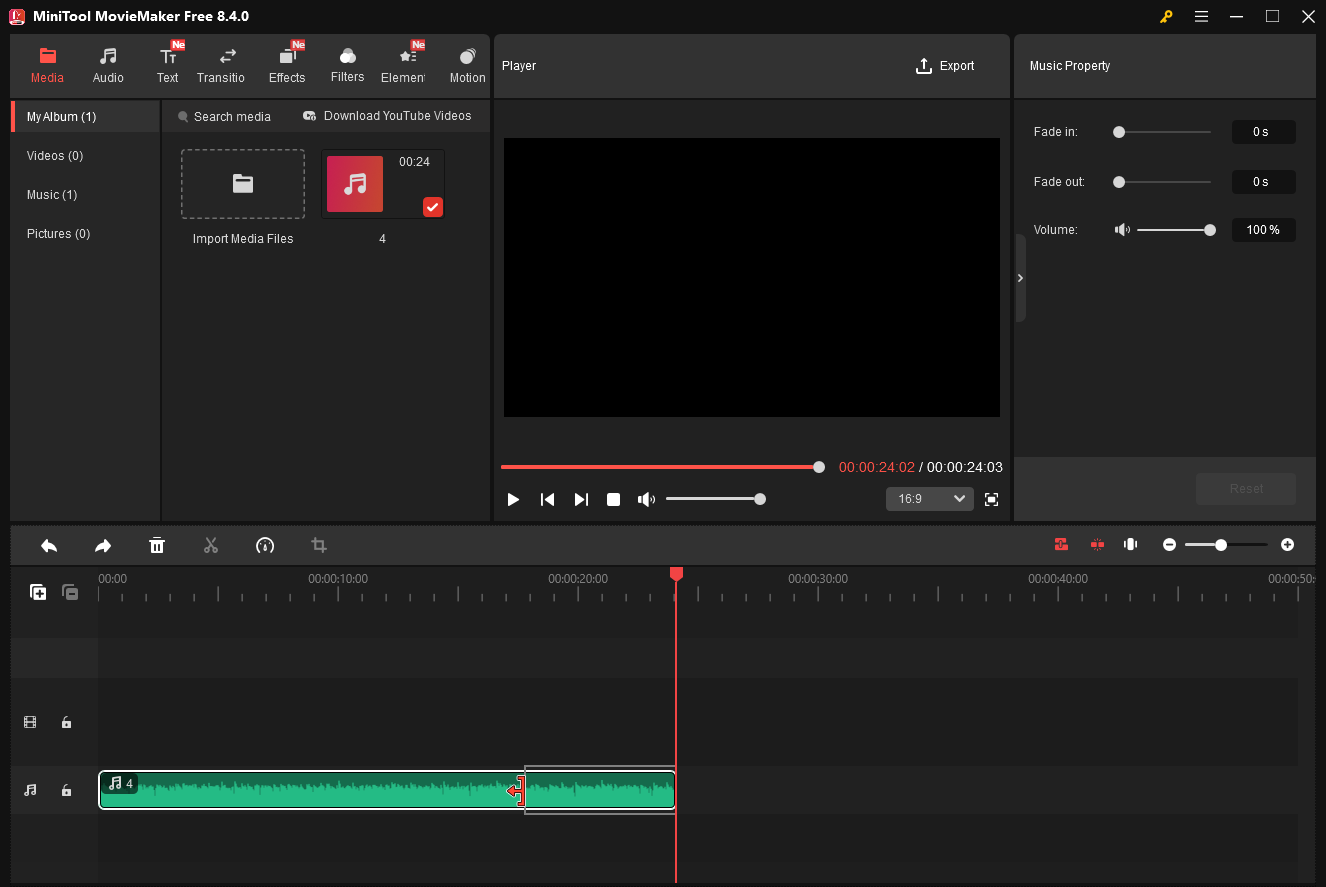
Task: Switch to the Audio tab
Action: [x=108, y=65]
